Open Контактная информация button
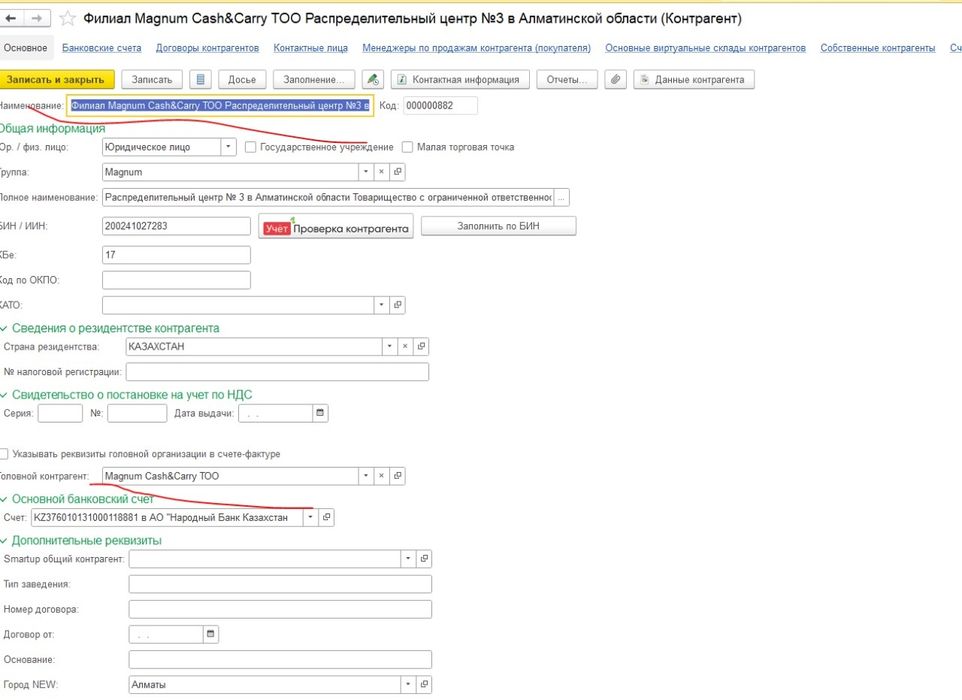This screenshot has height=700, width=962. click(x=460, y=79)
